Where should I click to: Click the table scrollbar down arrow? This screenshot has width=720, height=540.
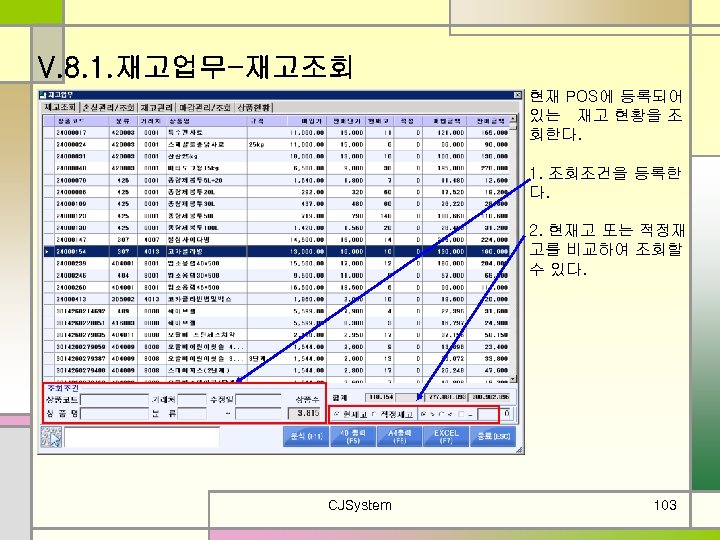coord(513,379)
